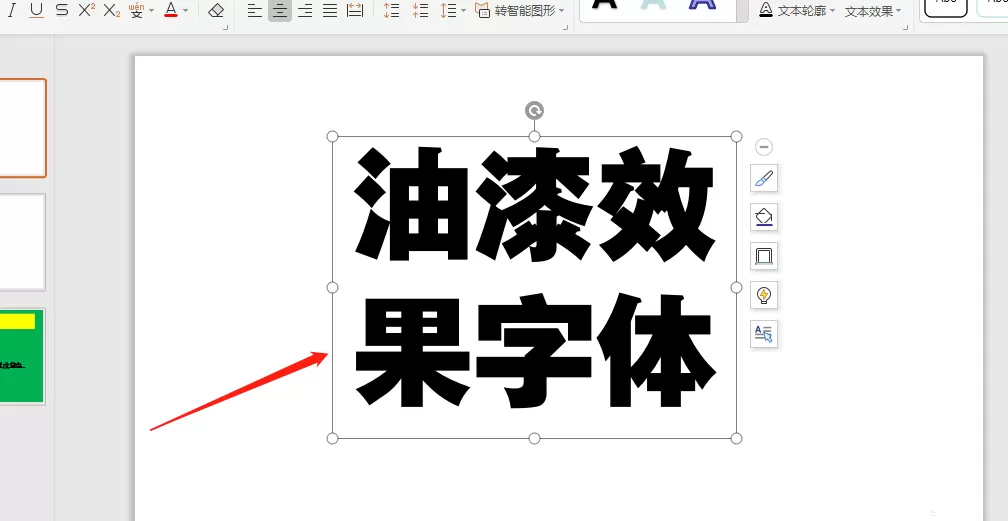Screen dimensions: 1008x521
Task: Select right-middle resize handle of text box
Action: coord(736,288)
